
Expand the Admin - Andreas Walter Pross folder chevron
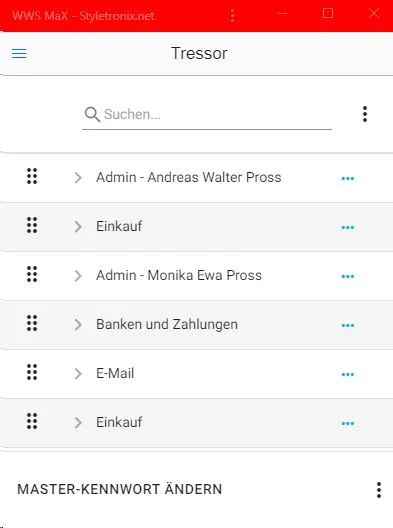(x=78, y=177)
